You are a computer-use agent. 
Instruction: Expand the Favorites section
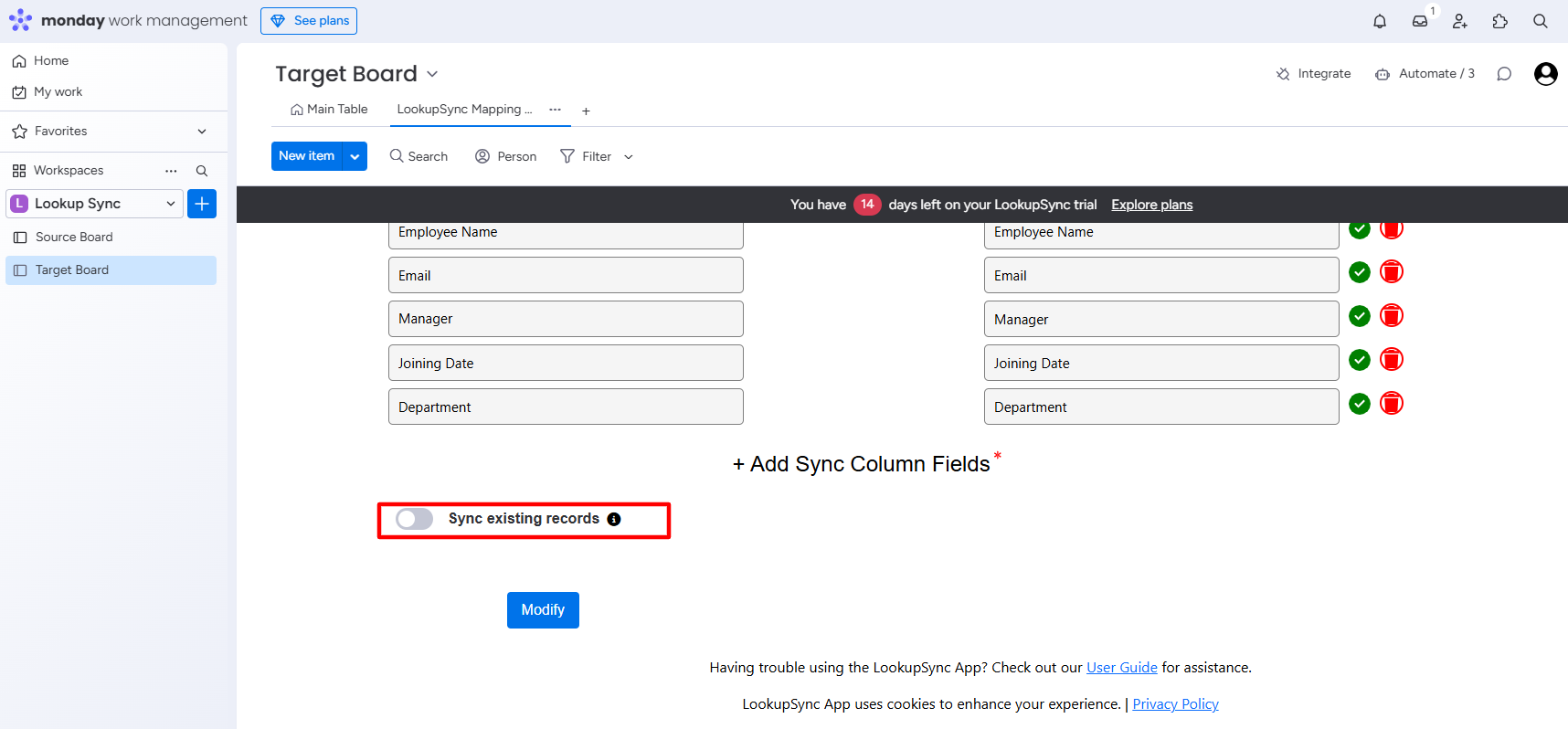click(202, 132)
